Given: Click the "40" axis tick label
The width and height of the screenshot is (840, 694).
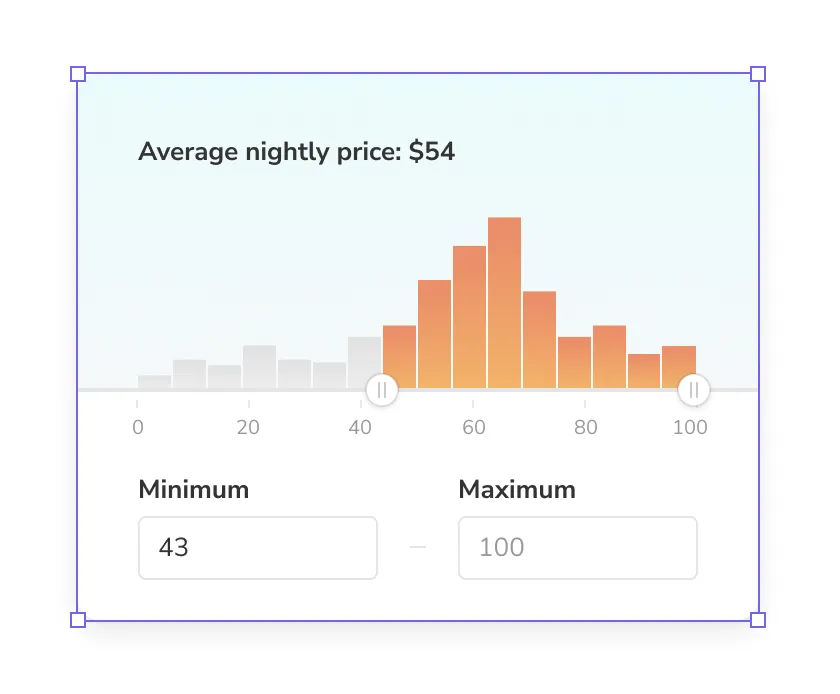Looking at the screenshot, I should [x=360, y=428].
